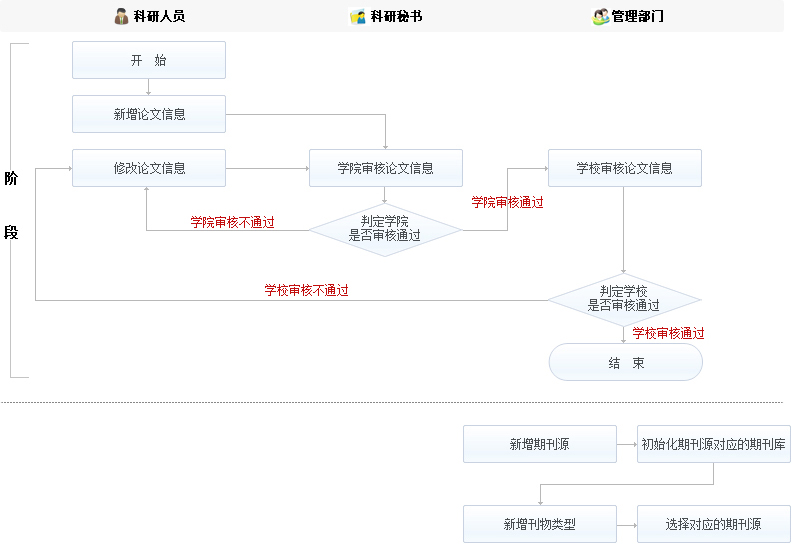This screenshot has height=556, width=802.
Task: Click the red 学院审核不通过 label
Action: pyautogui.click(x=232, y=222)
